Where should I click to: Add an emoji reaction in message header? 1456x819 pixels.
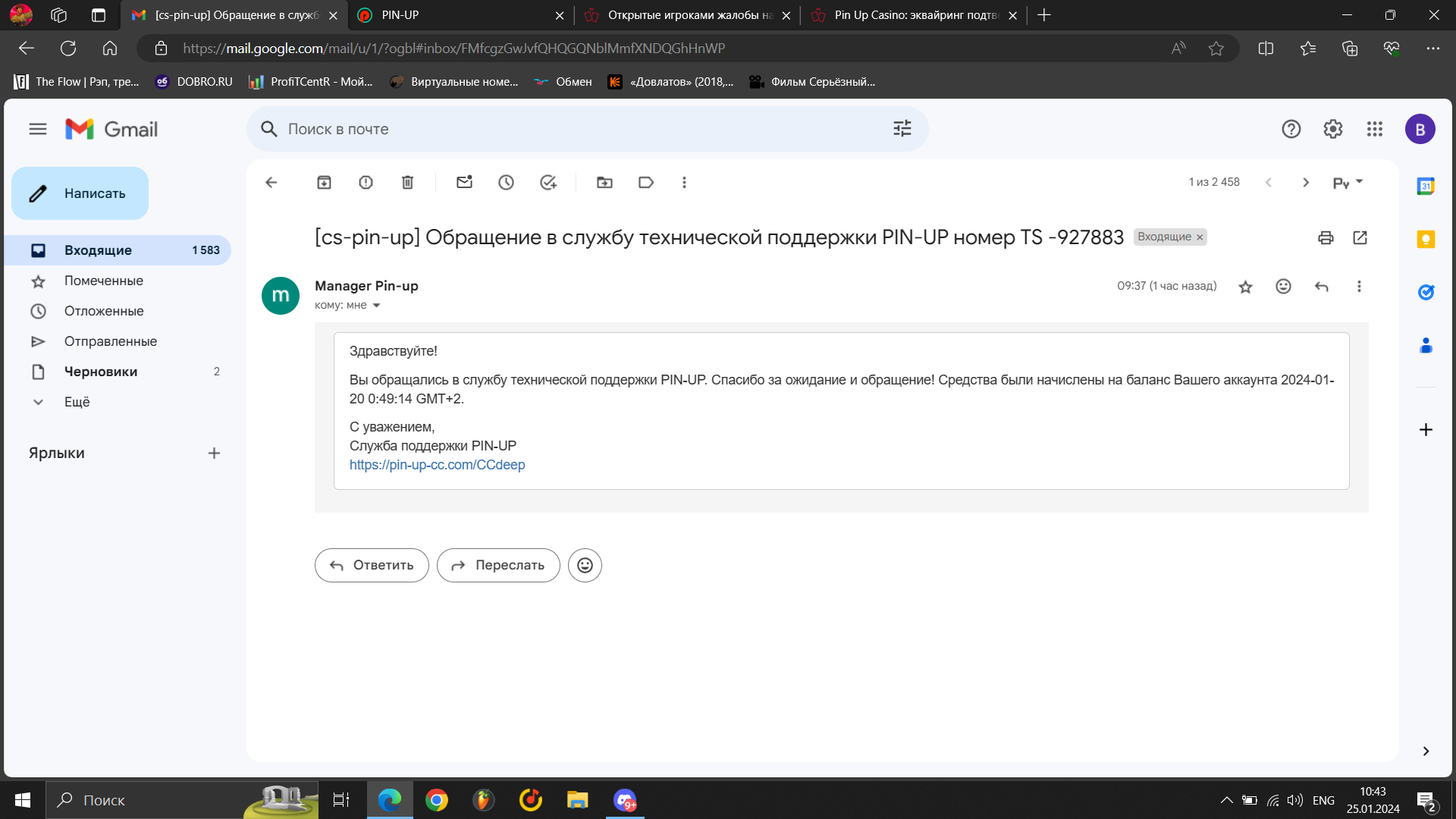[1283, 287]
